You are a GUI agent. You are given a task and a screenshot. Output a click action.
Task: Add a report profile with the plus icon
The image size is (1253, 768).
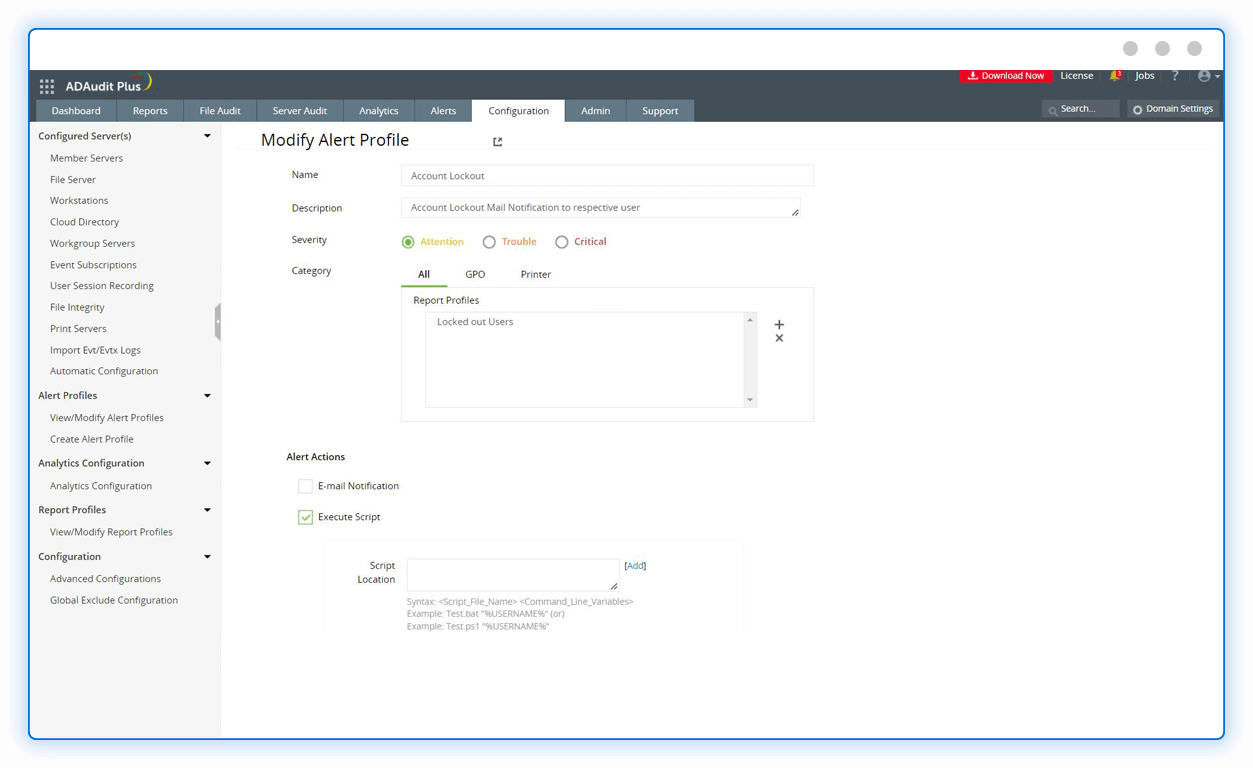pyautogui.click(x=779, y=324)
